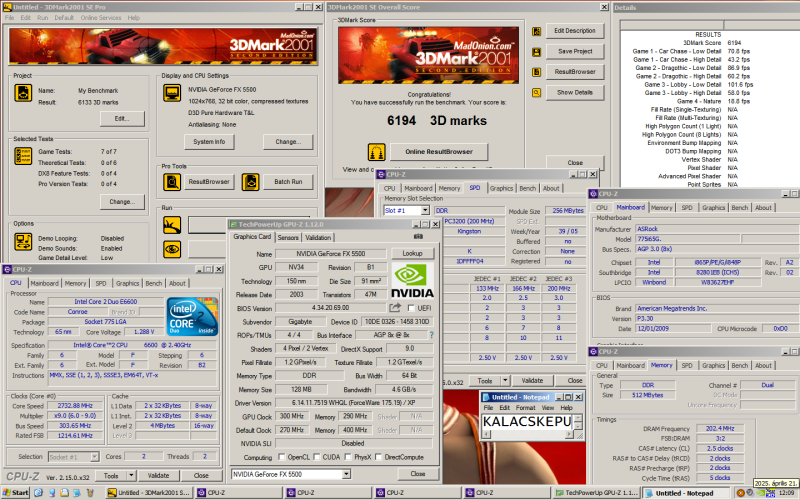Click Notepad horizontal scrollbar right arrow

point(569,435)
